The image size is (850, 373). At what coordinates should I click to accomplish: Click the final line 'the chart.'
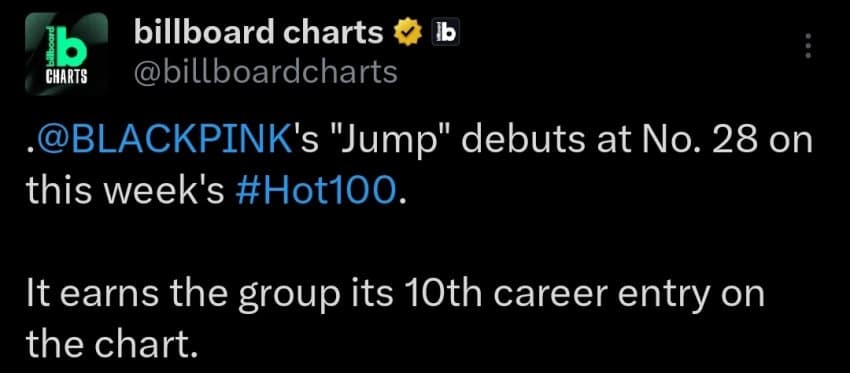coord(110,343)
